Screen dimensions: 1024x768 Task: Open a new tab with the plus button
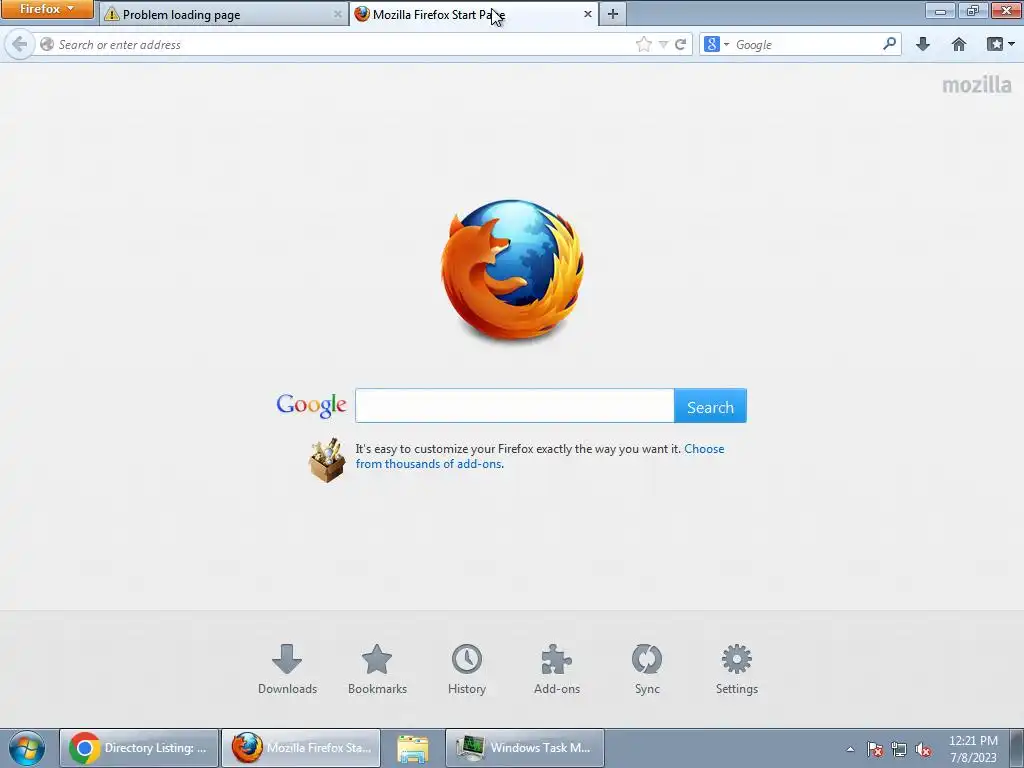[613, 14]
